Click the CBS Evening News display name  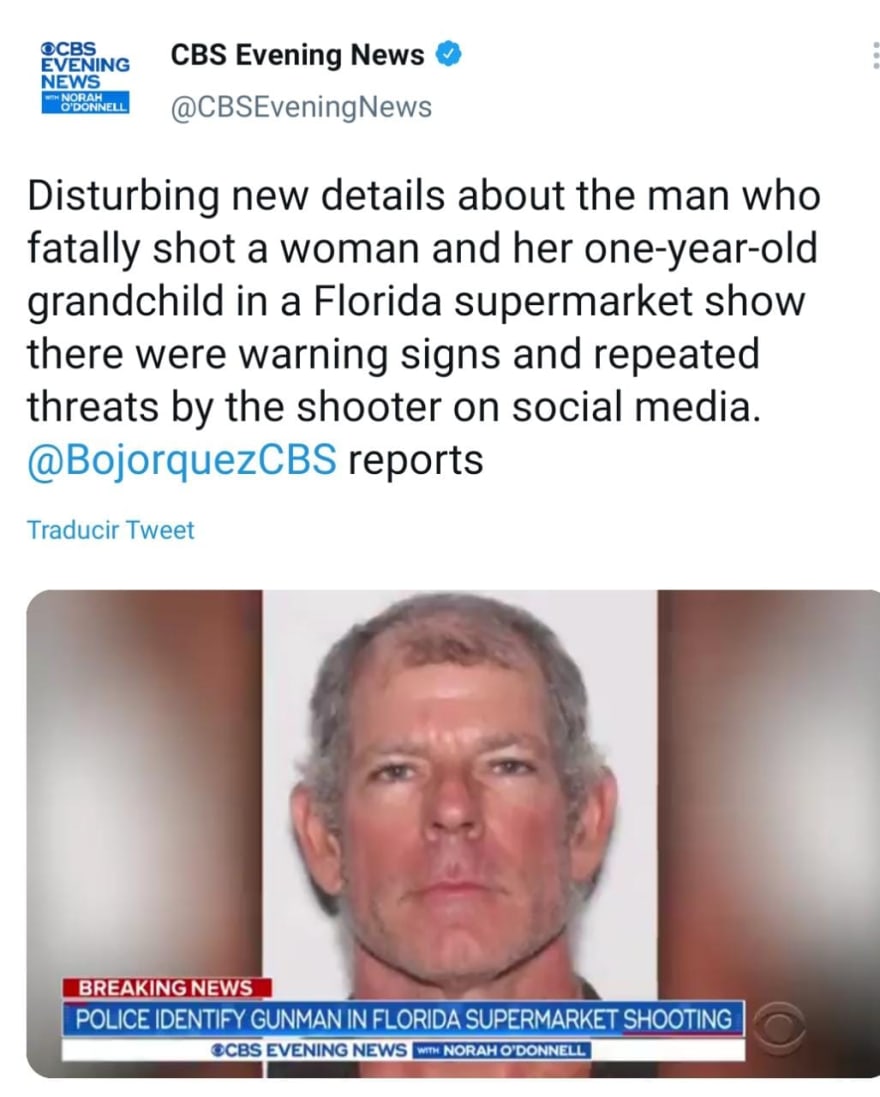click(297, 55)
